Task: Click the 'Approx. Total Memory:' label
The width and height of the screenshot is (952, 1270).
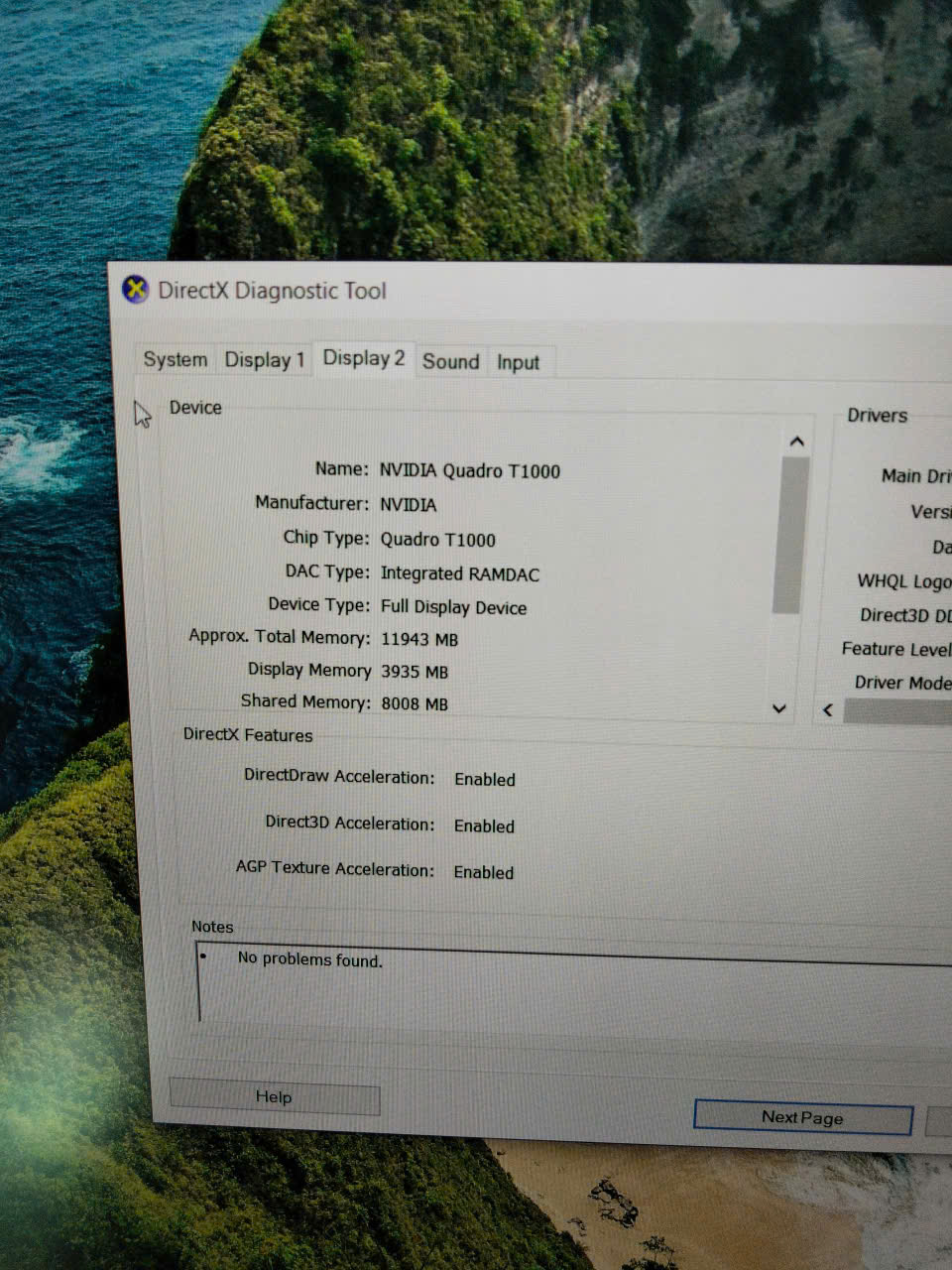Action: click(280, 636)
